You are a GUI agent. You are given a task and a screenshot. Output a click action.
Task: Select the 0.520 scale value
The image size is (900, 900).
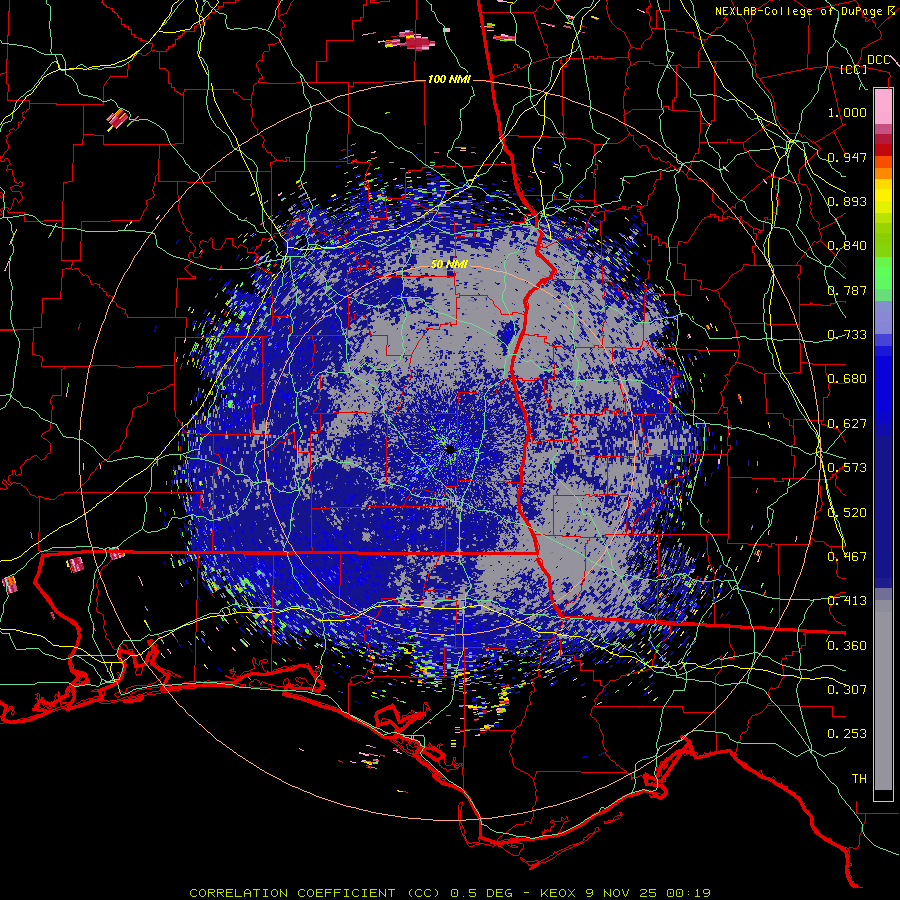(847, 513)
